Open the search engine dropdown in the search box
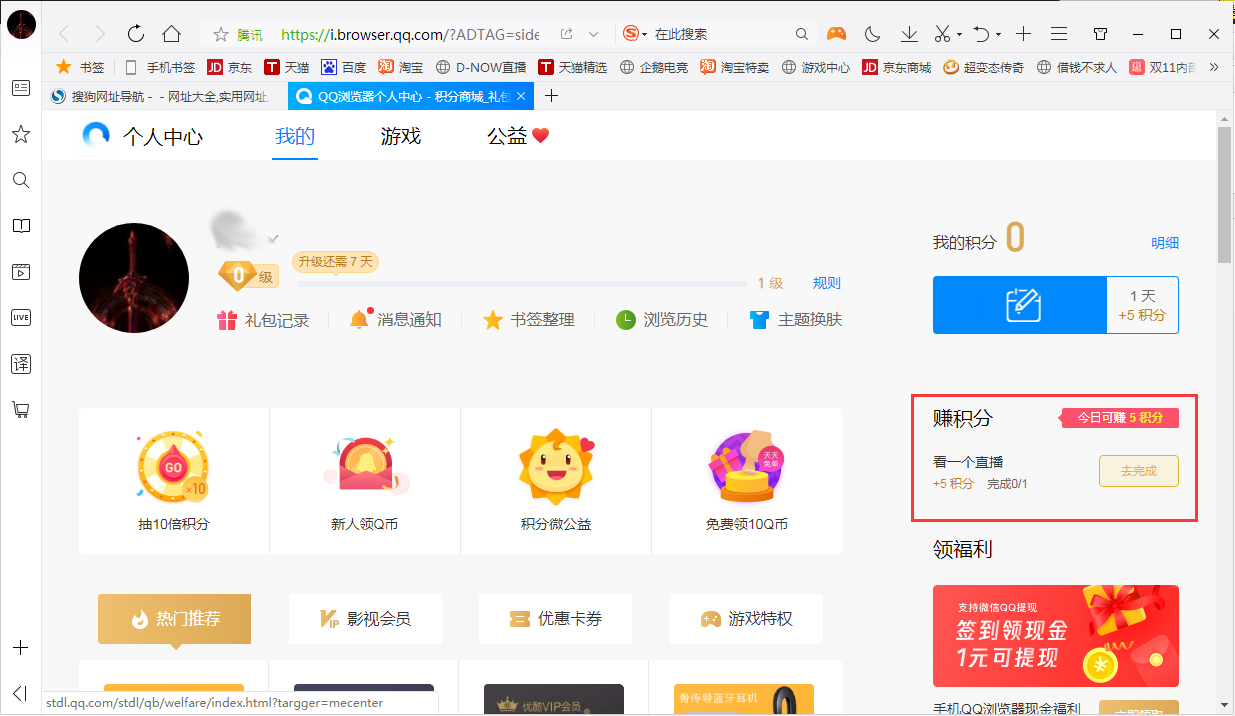This screenshot has height=716, width=1235. tap(634, 33)
